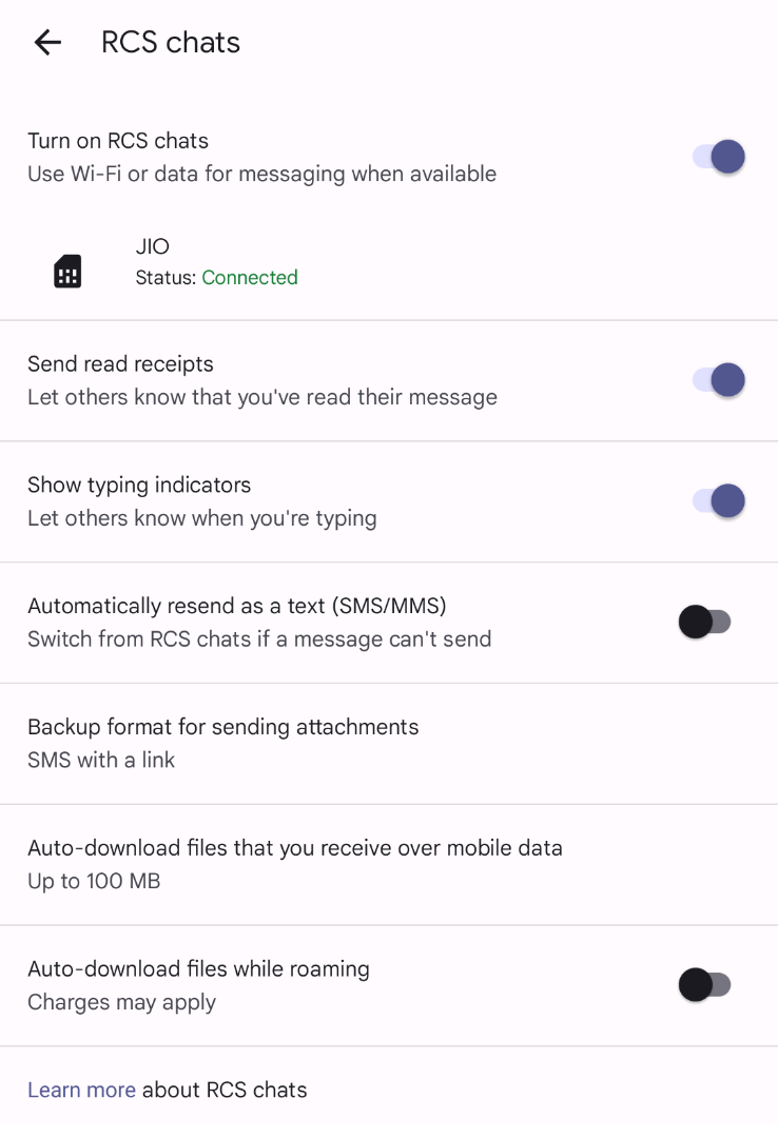Toggle the Show typing indicators switch

[x=719, y=501]
